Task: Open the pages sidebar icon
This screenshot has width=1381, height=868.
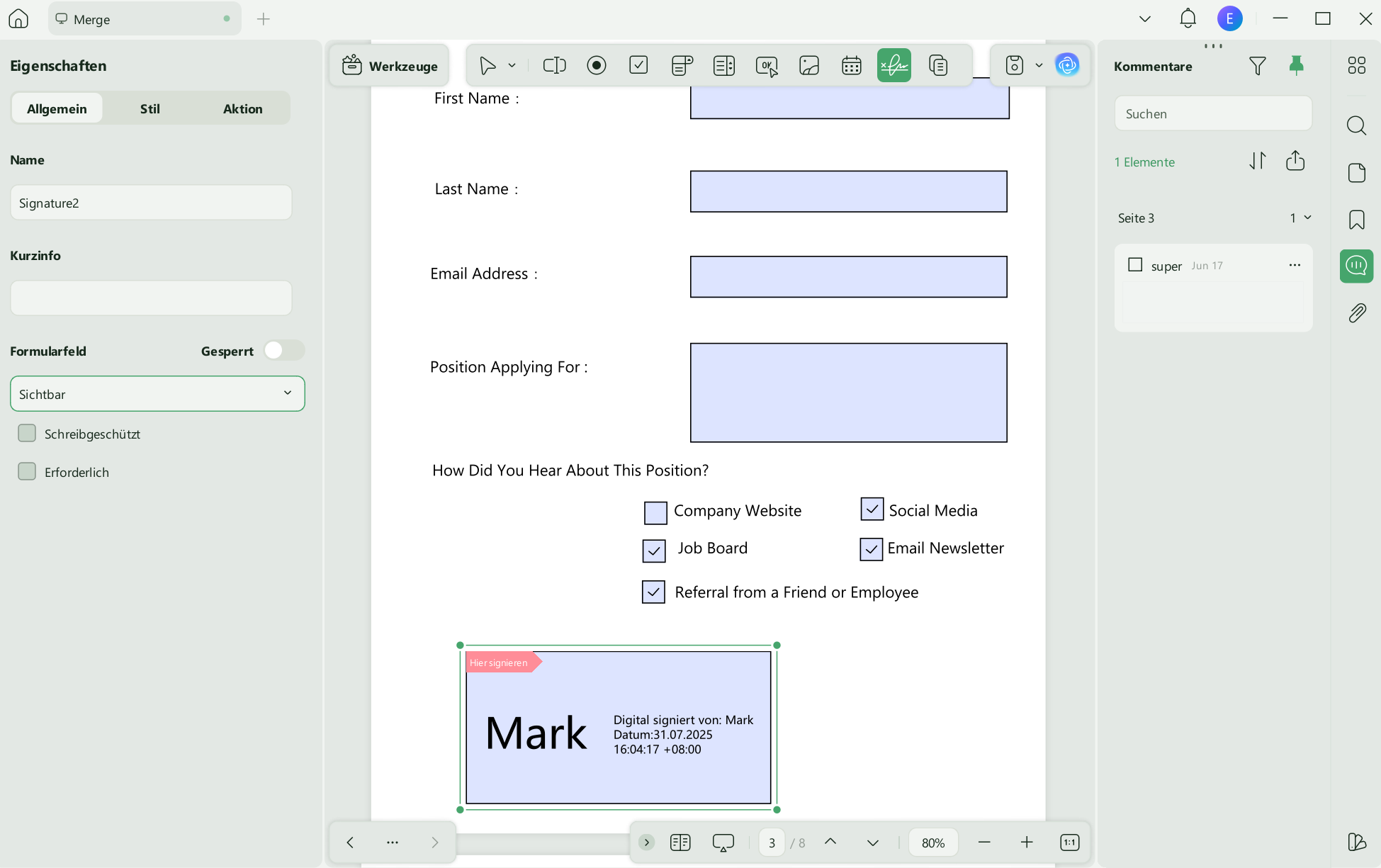Action: (1356, 172)
